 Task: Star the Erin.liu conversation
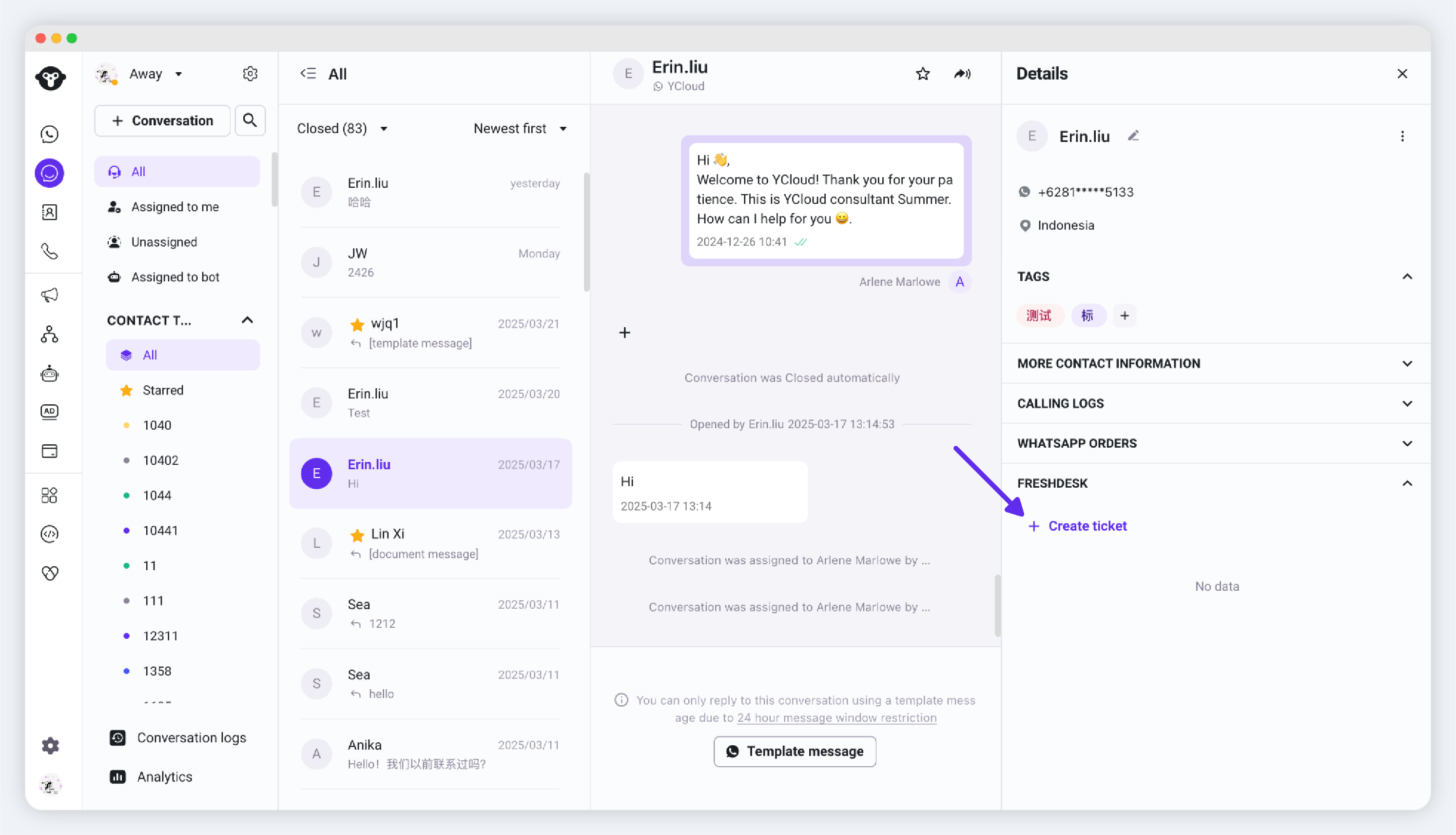[x=923, y=74]
